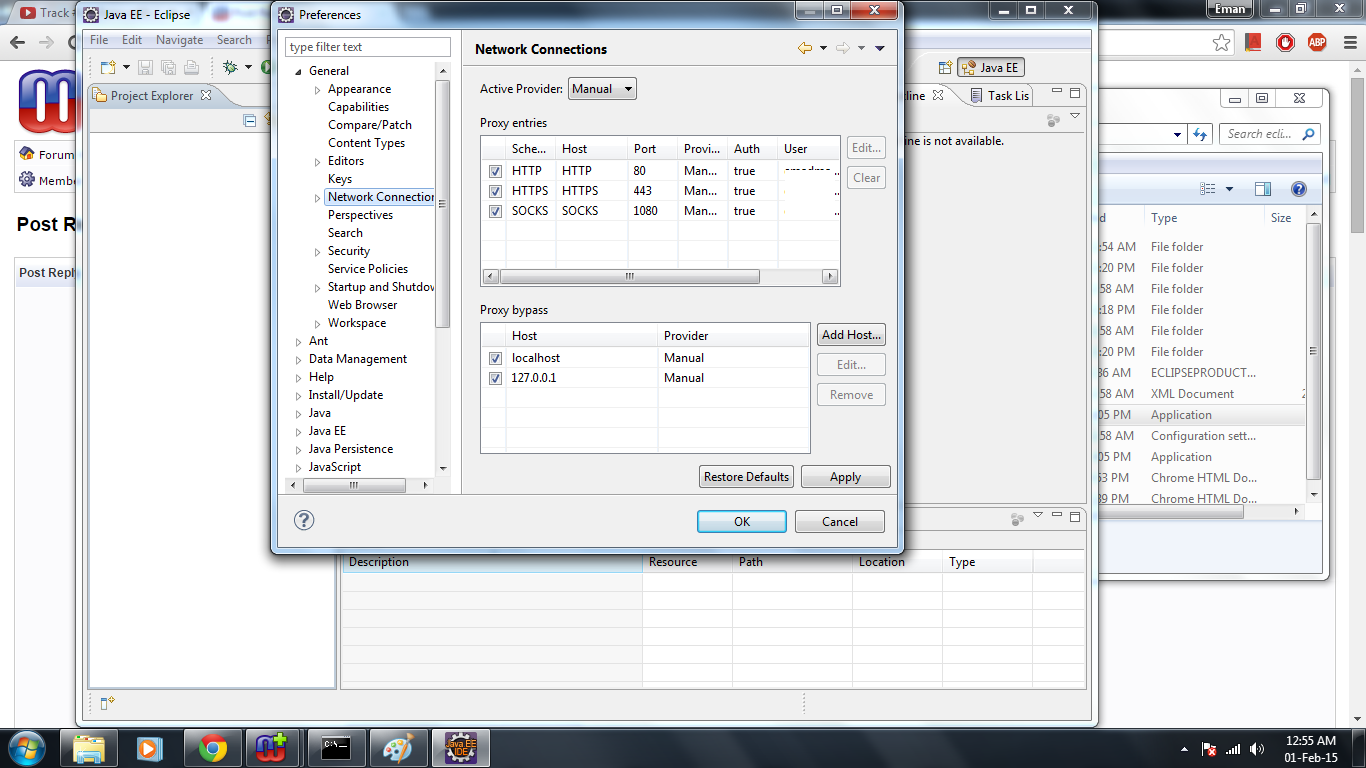Click the back arrow in Preferences header
Viewport: 1366px width, 768px height.
pyautogui.click(x=804, y=48)
